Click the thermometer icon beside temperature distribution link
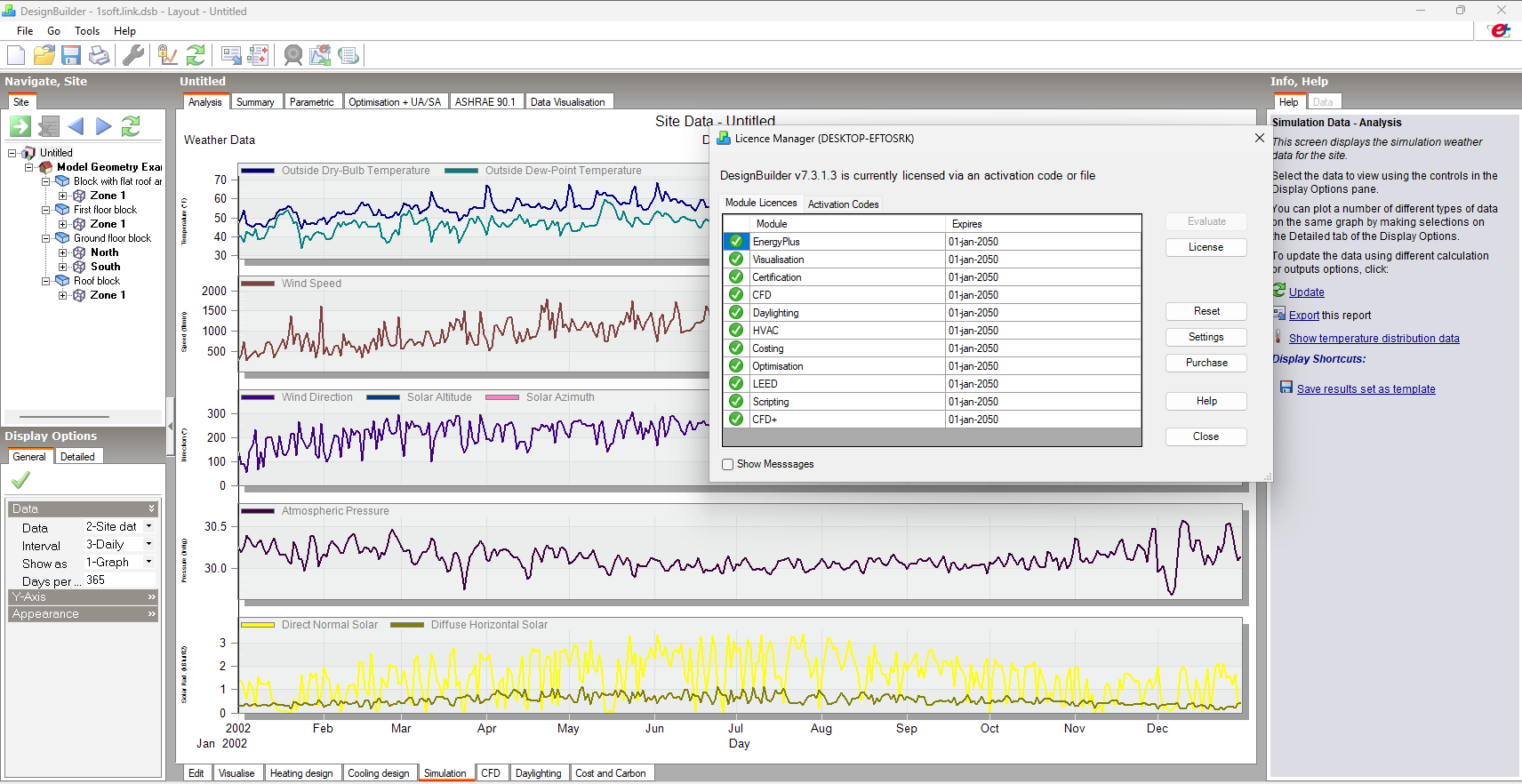The width and height of the screenshot is (1522, 784). click(x=1279, y=337)
